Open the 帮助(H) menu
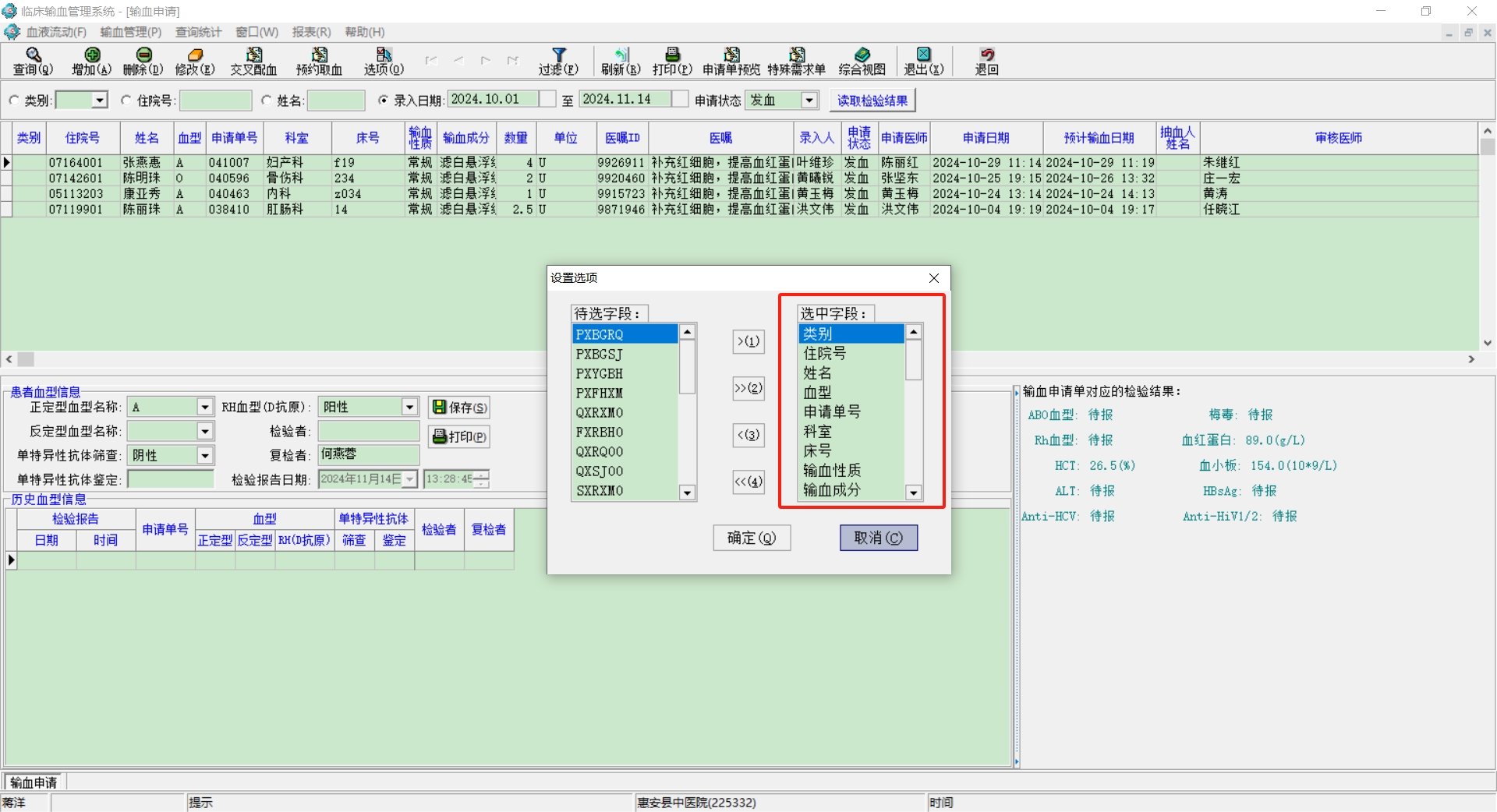1497x812 pixels. pos(365,32)
